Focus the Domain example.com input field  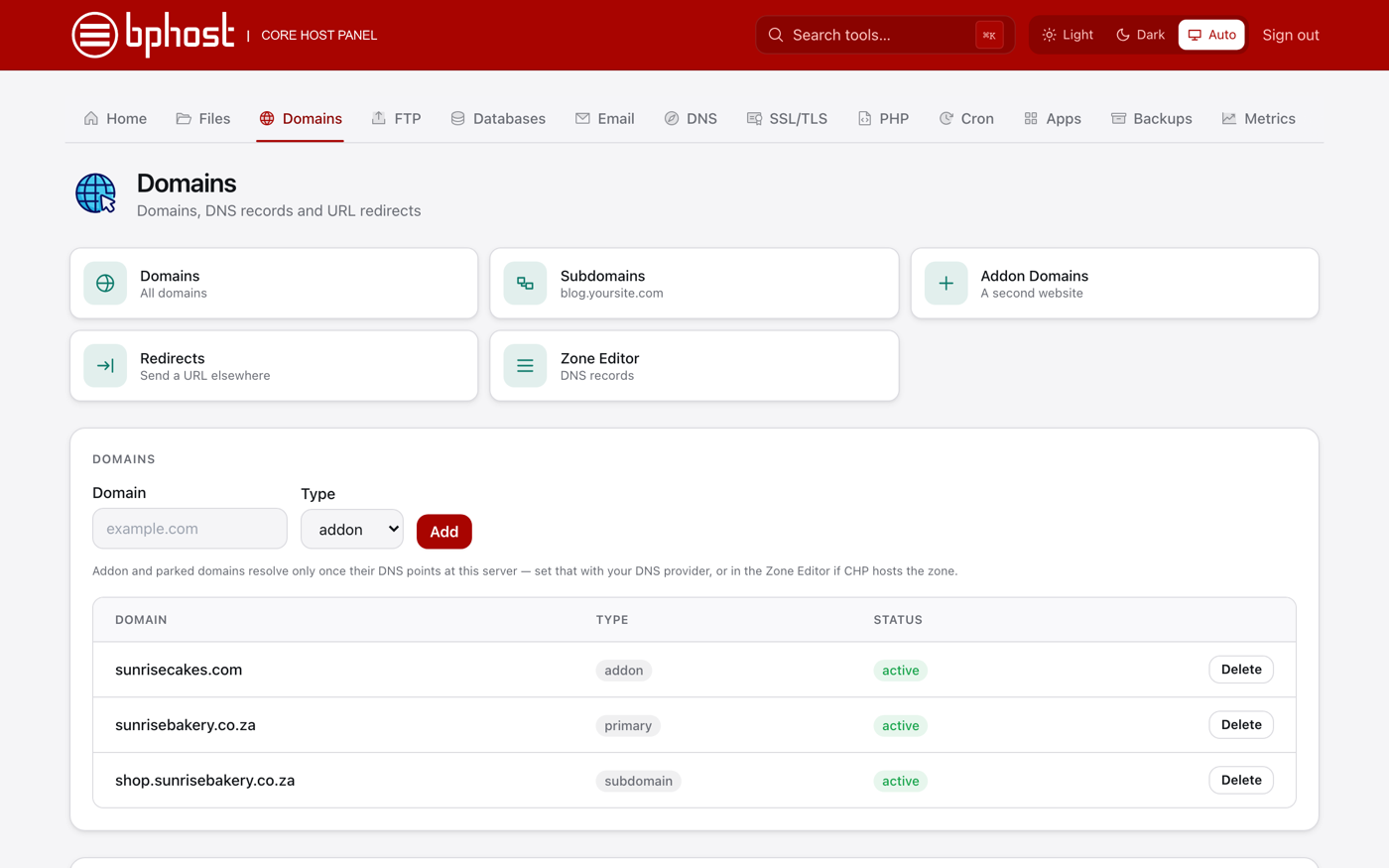coord(189,529)
